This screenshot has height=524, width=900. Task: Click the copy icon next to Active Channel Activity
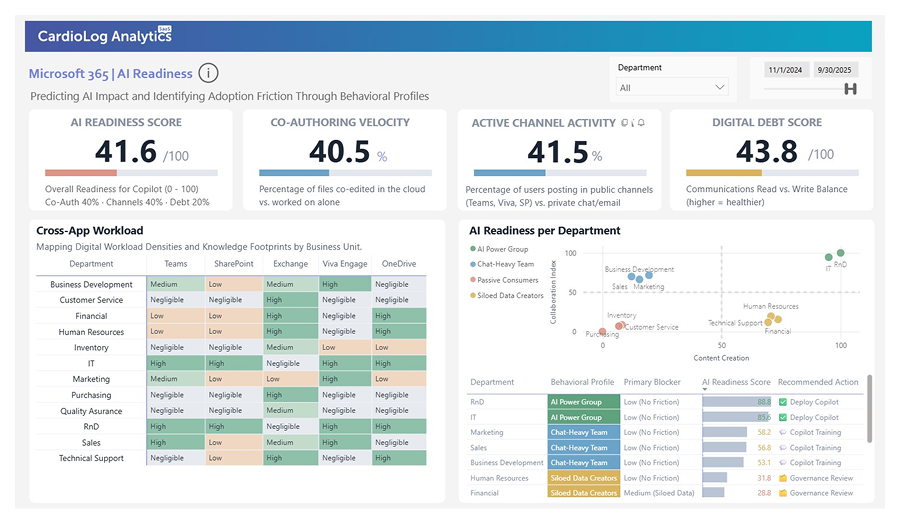[624, 123]
